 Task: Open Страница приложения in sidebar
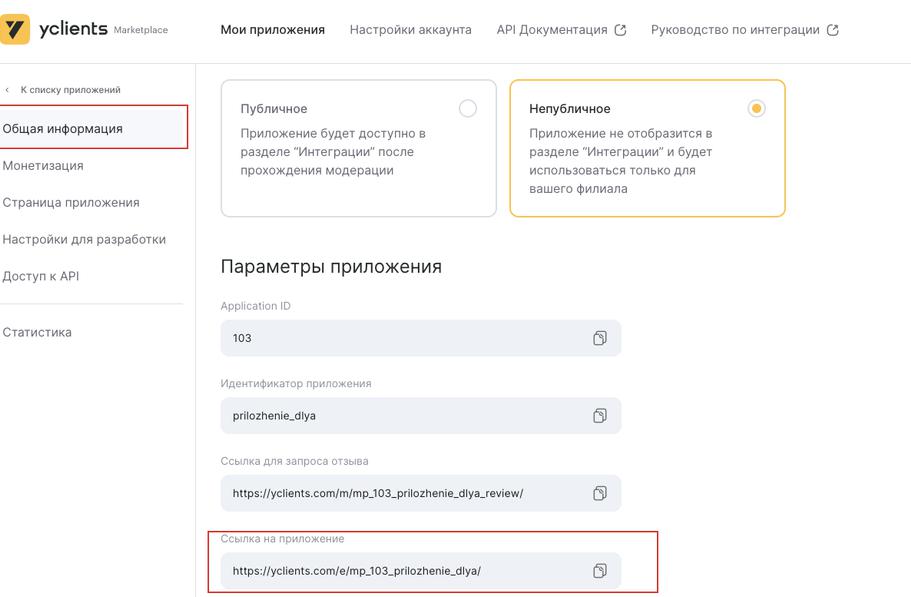71,203
